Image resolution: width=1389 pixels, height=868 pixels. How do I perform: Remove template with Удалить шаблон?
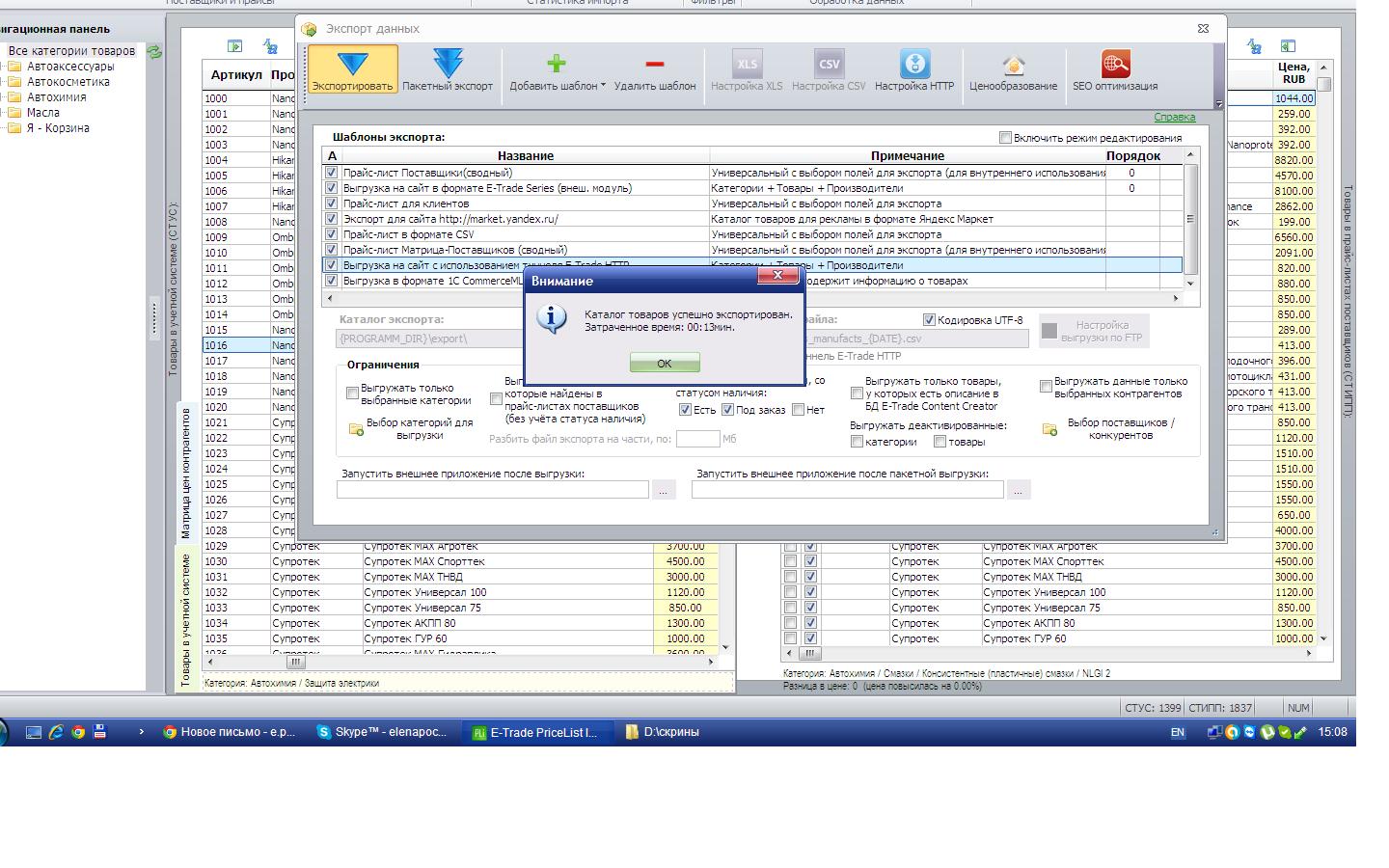point(655,70)
